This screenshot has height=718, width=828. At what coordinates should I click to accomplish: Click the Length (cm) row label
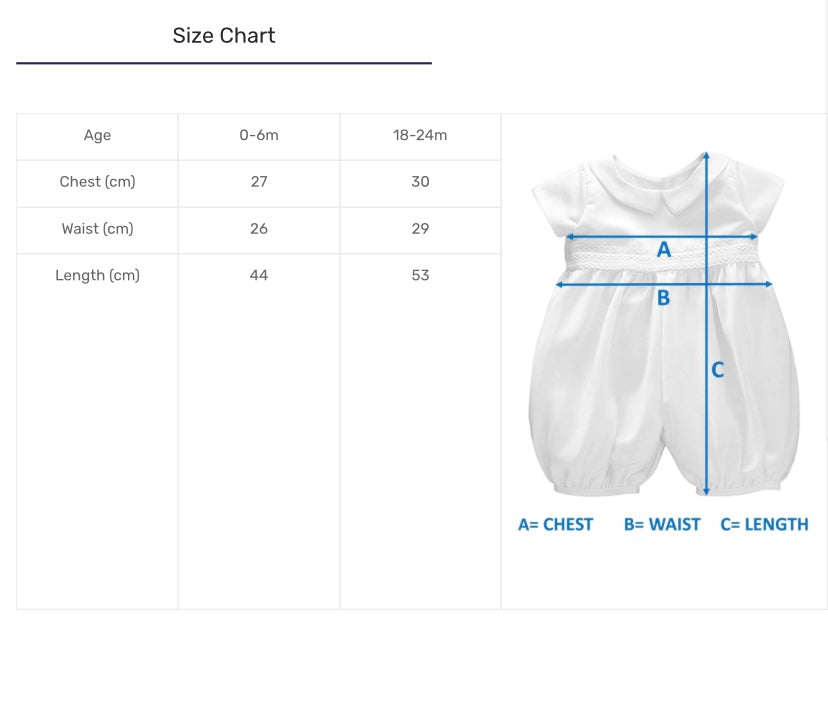97,275
